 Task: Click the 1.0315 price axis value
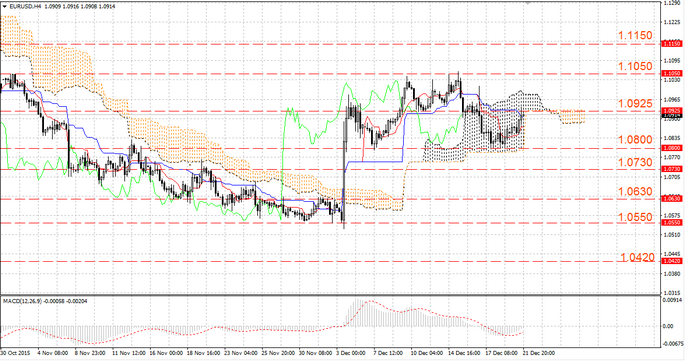(672, 293)
